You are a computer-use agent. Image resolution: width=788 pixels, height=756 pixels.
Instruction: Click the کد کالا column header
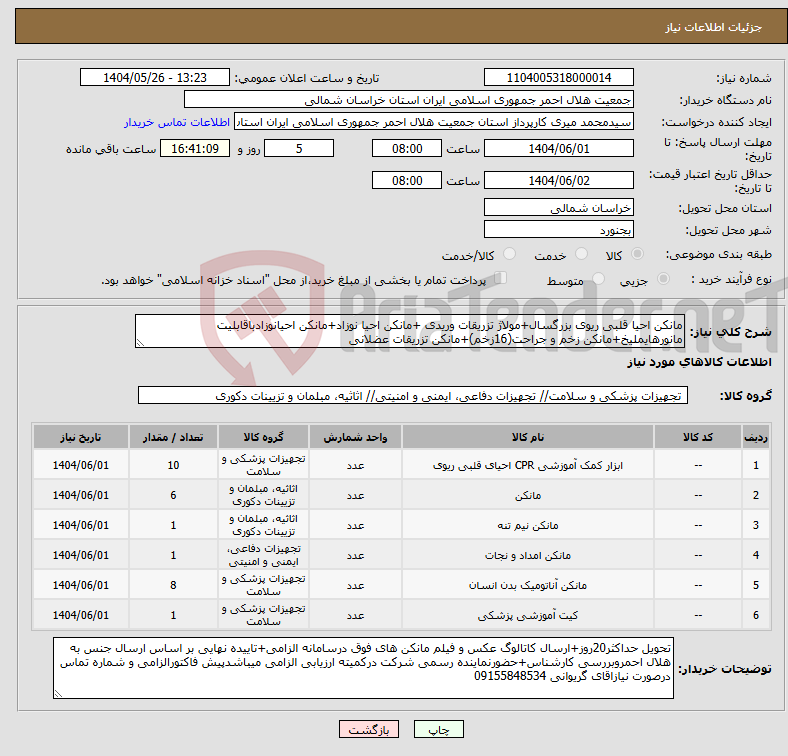[698, 437]
